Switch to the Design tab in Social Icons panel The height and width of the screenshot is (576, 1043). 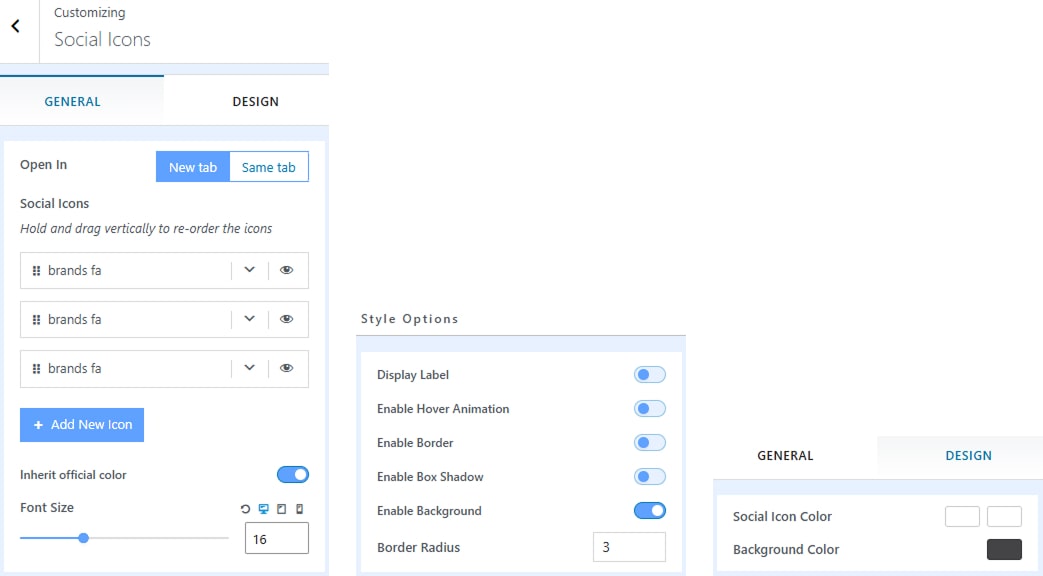[255, 101]
